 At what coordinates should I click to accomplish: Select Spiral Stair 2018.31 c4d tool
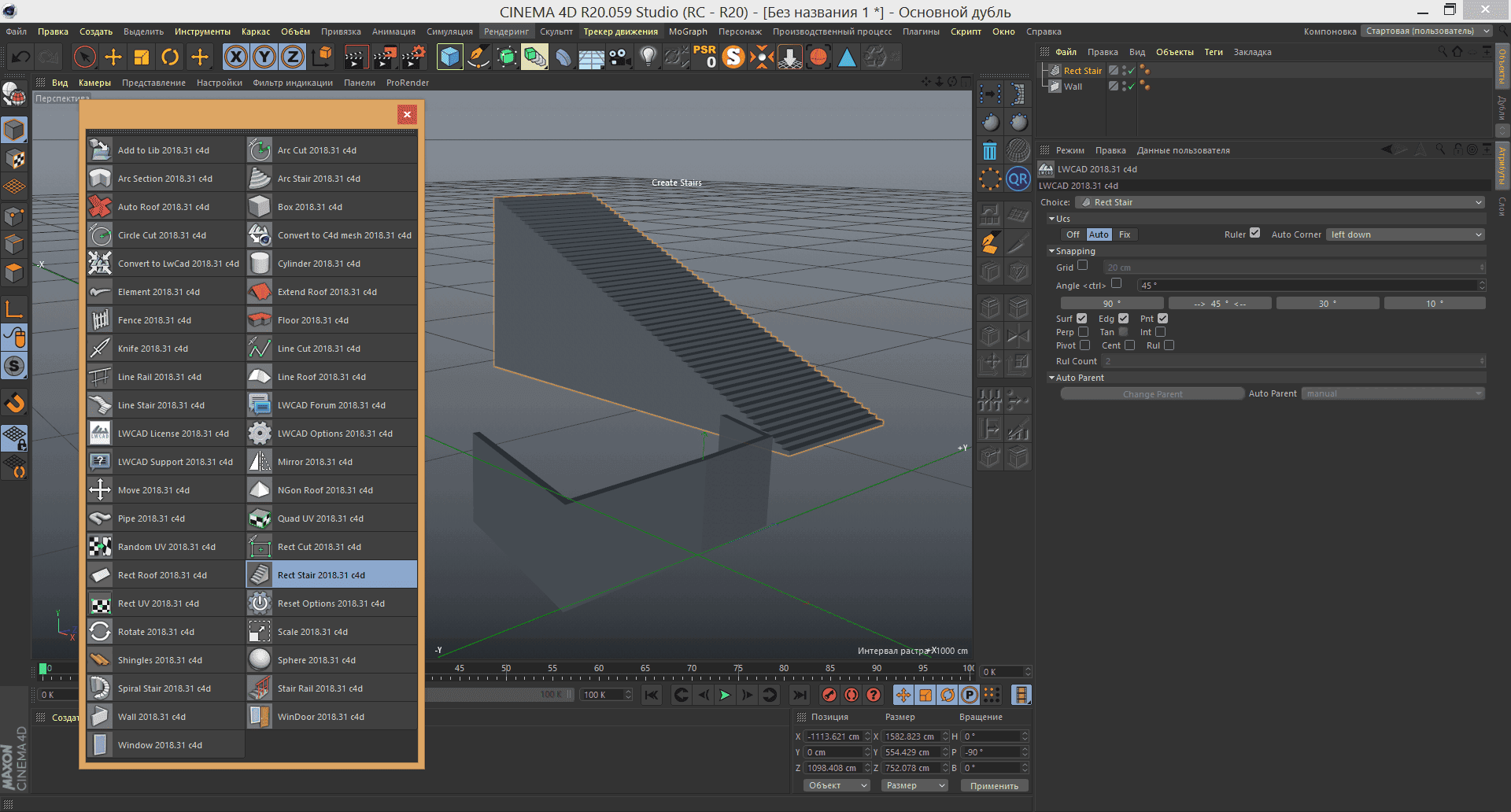click(165, 688)
